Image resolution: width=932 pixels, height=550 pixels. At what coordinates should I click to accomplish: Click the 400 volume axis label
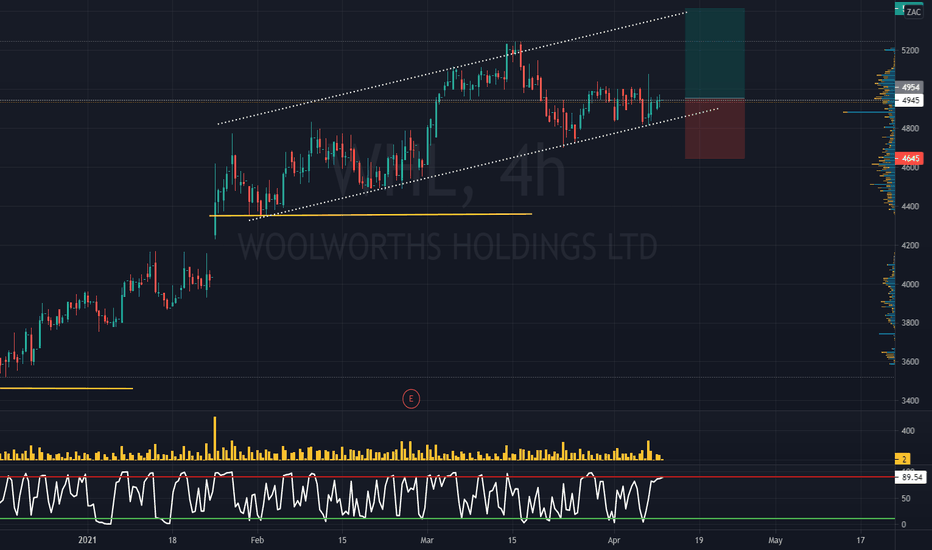[908, 430]
